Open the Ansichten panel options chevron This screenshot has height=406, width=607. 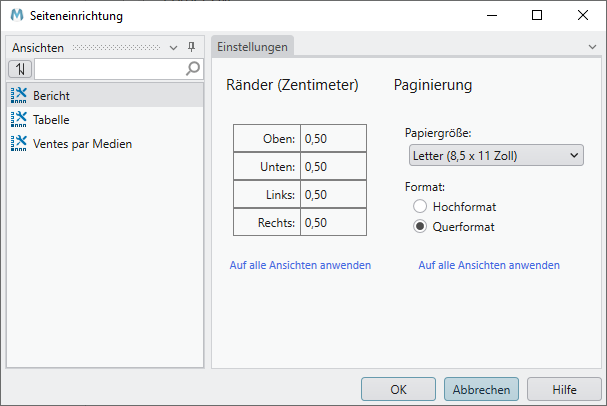[x=174, y=47]
